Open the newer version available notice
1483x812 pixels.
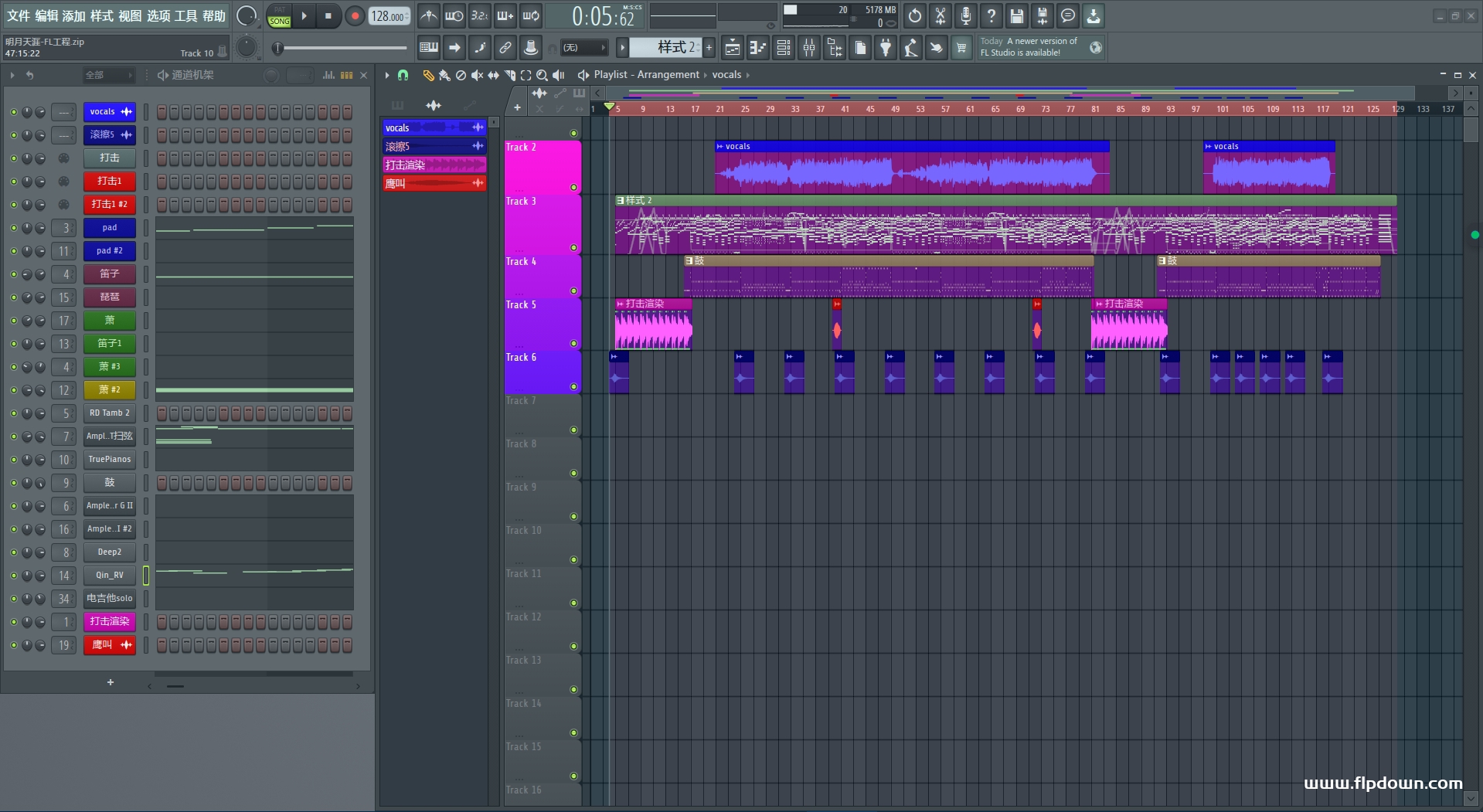tap(1040, 47)
